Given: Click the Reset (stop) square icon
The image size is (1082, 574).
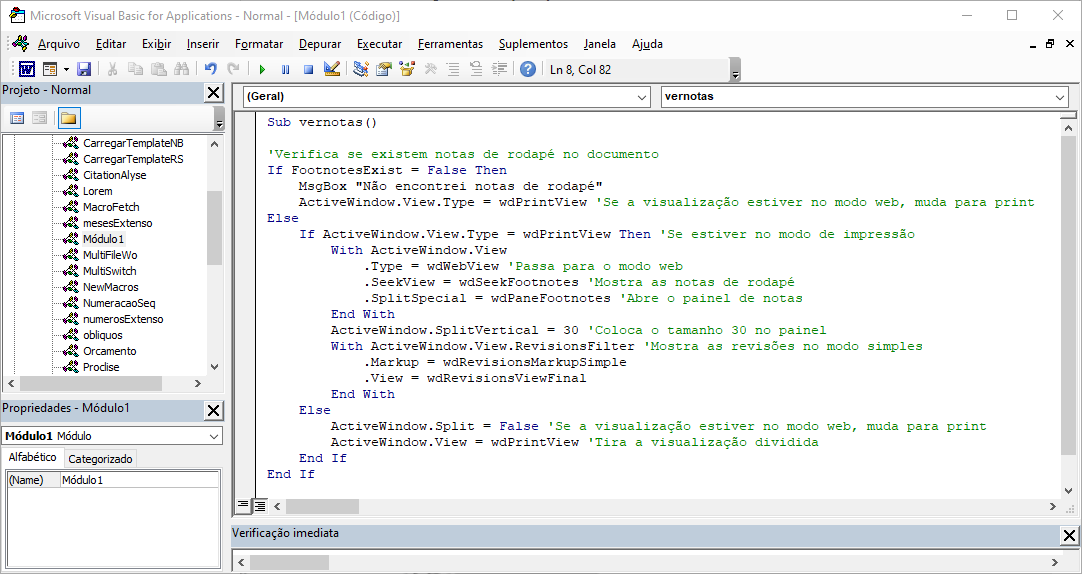Looking at the screenshot, I should [308, 69].
